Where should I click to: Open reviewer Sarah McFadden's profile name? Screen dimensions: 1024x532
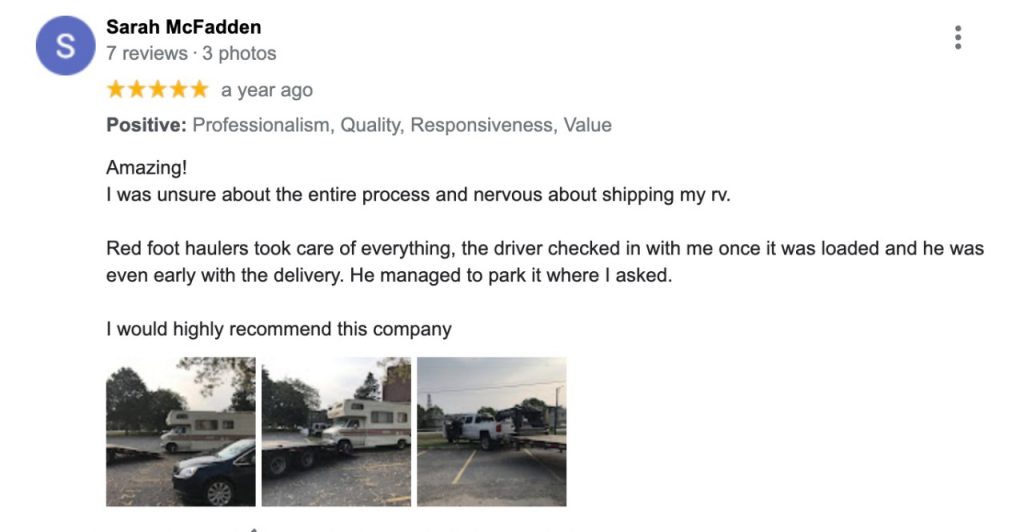pyautogui.click(x=183, y=27)
